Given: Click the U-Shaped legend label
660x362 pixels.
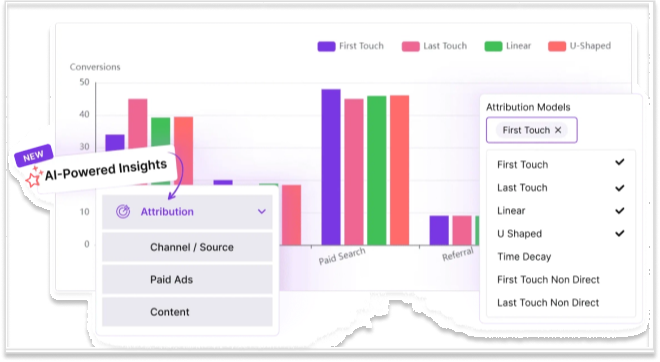Looking at the screenshot, I should [590, 46].
